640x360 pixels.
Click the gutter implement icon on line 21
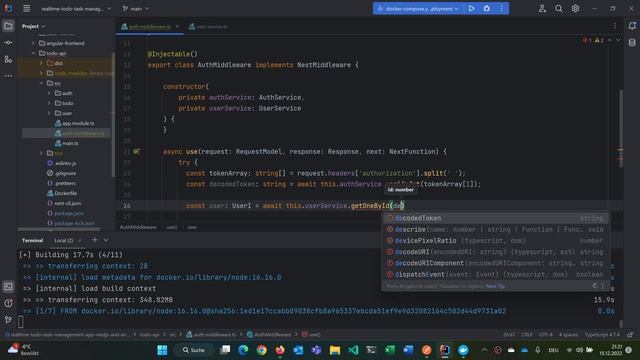[136, 151]
